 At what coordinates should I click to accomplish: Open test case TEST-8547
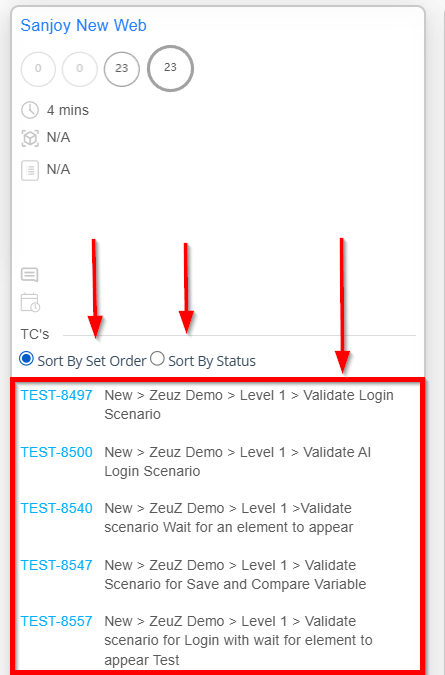56,565
